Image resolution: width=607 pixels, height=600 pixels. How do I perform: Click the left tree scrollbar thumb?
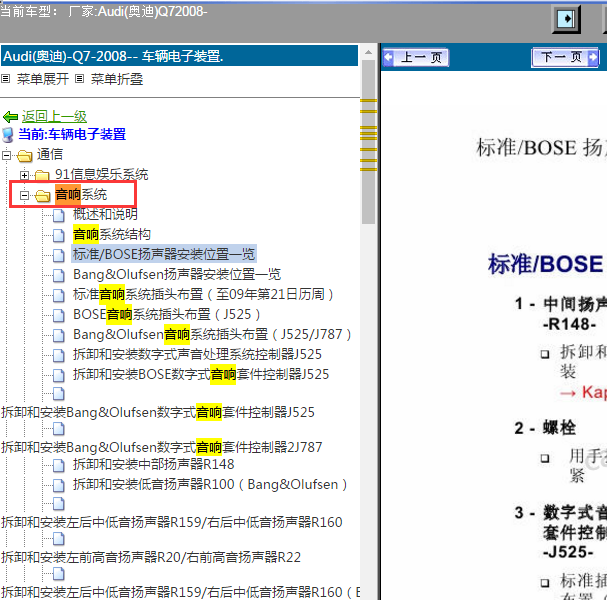pos(368,142)
